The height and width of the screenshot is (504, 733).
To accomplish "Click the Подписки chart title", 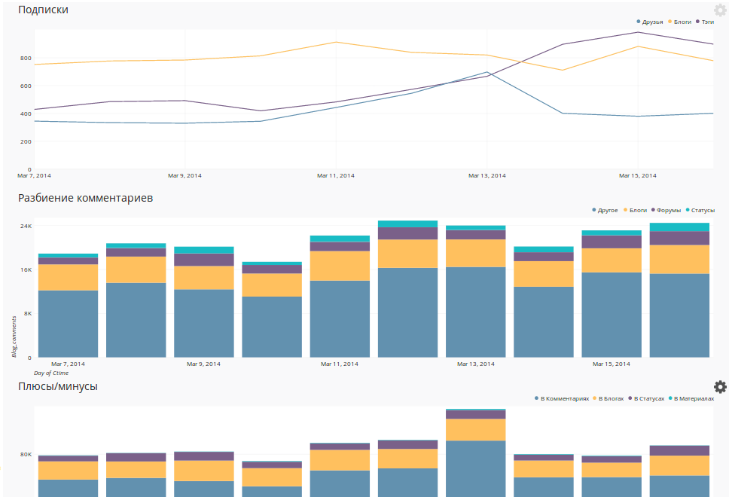I will pyautogui.click(x=43, y=9).
